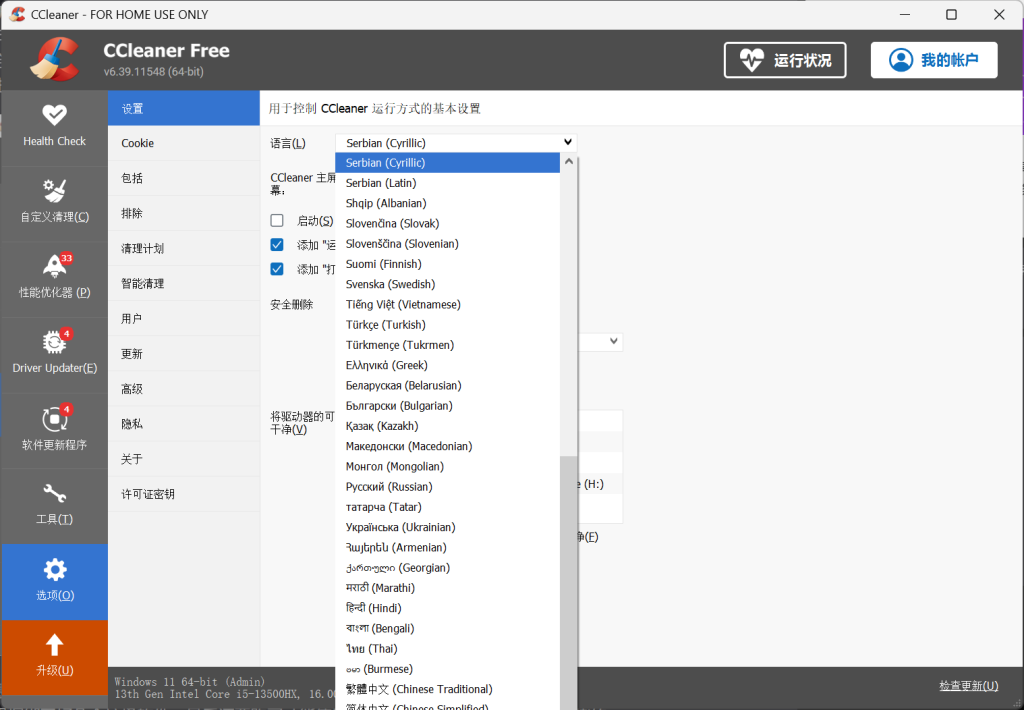Uncheck the second checked 添加 checkbox
The width and height of the screenshot is (1024, 710).
(x=277, y=269)
